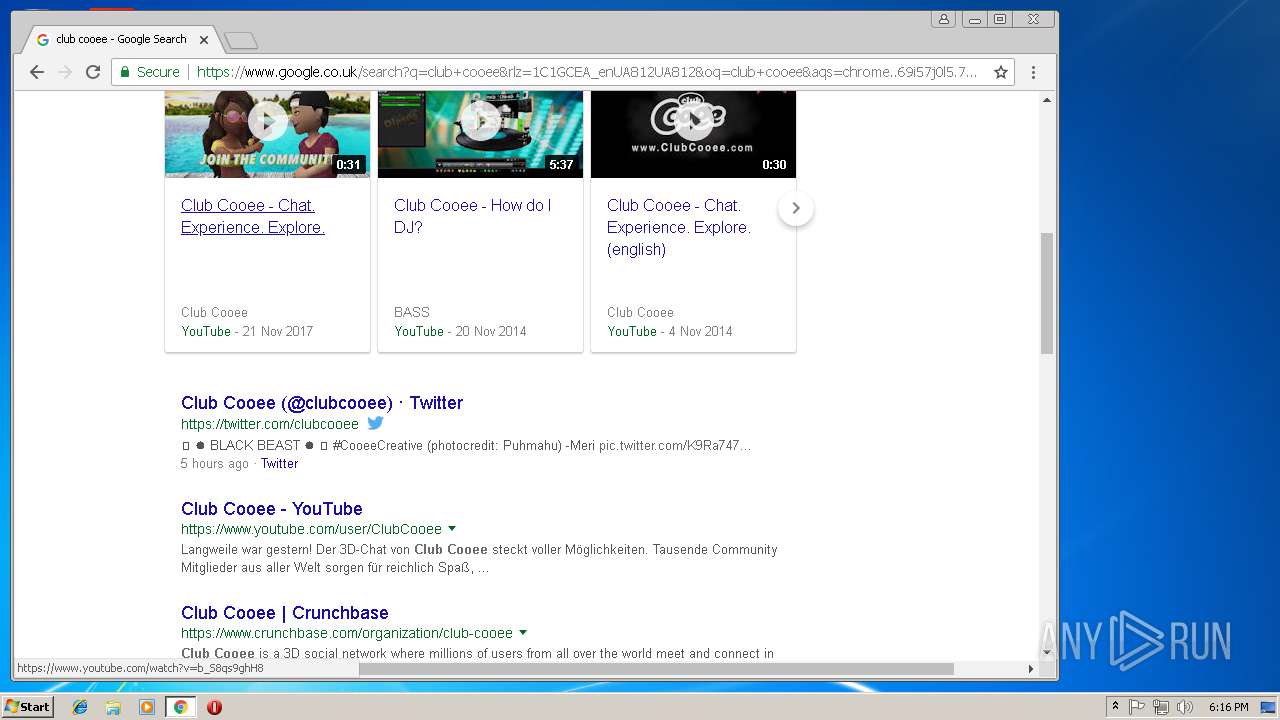This screenshot has width=1280, height=720.
Task: Click the Secure padlock icon
Action: 126,72
